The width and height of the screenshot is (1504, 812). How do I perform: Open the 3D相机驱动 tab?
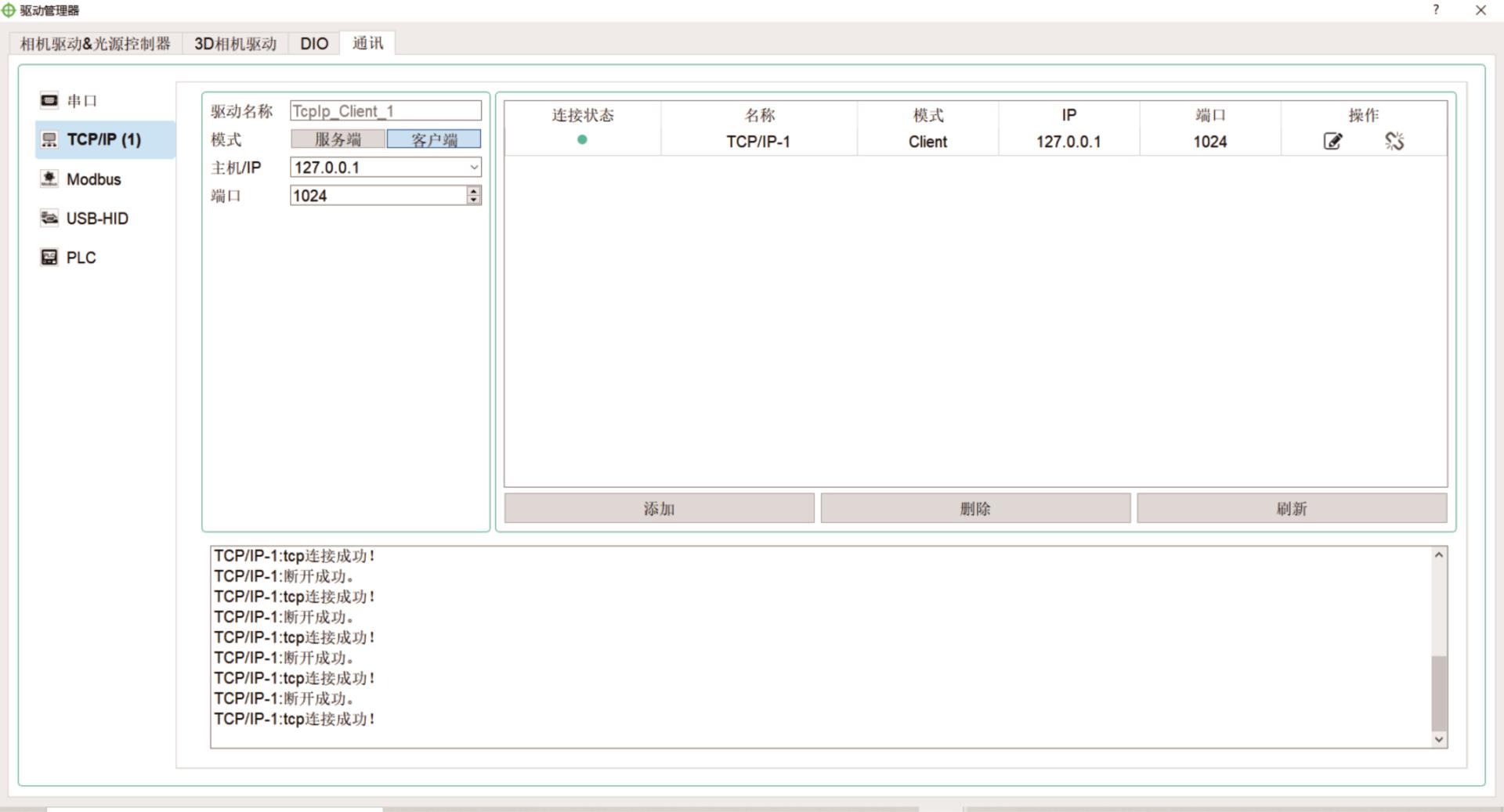235,43
